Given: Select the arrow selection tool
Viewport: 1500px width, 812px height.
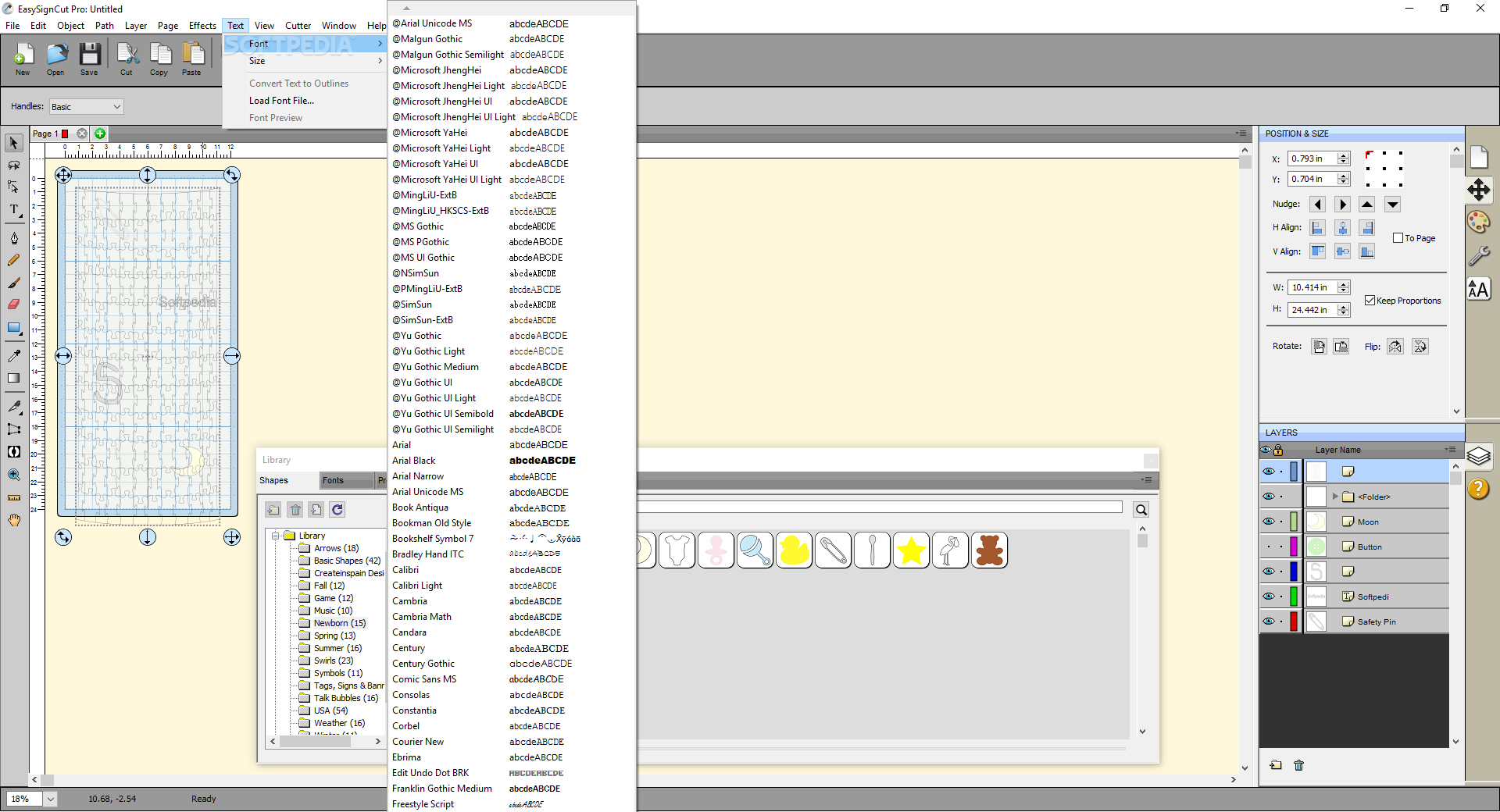Looking at the screenshot, I should (13, 143).
